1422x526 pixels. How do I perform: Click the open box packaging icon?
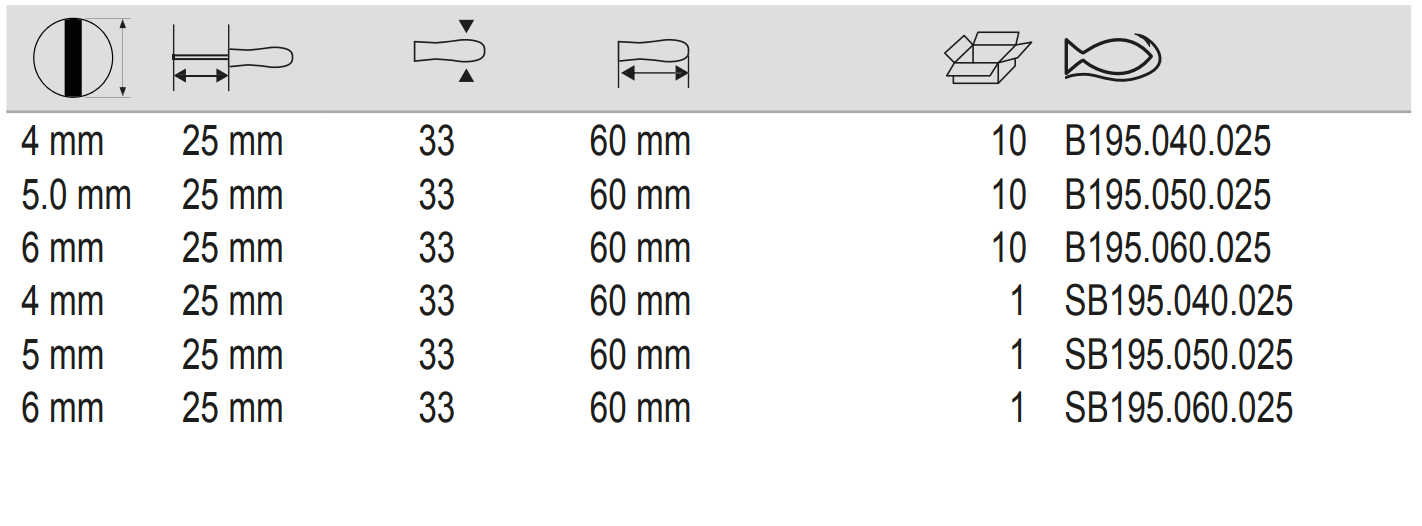[x=987, y=59]
